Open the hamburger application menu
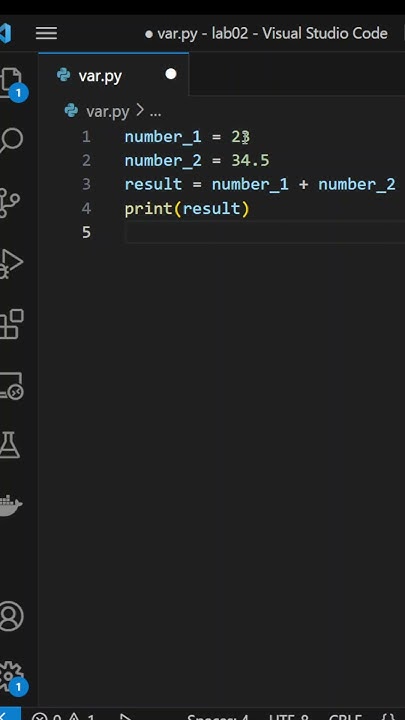Image resolution: width=405 pixels, height=720 pixels. [46, 33]
